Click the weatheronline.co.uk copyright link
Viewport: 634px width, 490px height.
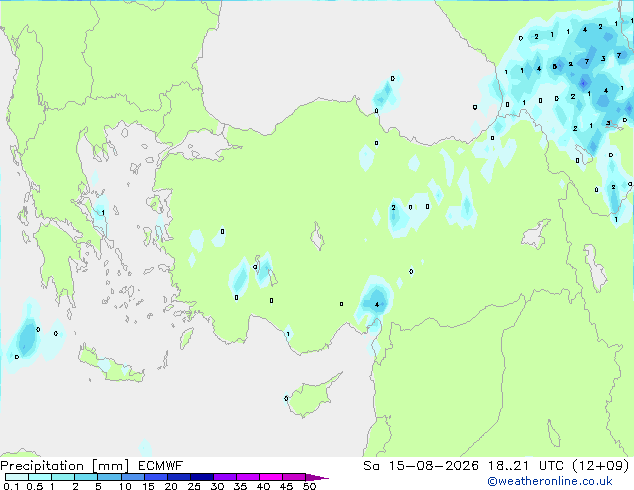tap(550, 481)
